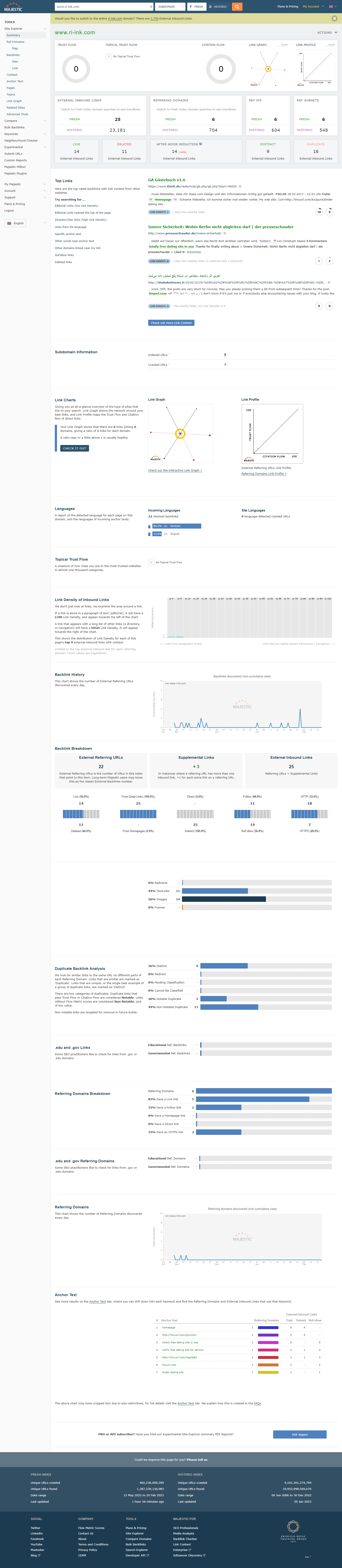
Task: Close the yellow root-domain notification banner
Action: click(x=334, y=18)
